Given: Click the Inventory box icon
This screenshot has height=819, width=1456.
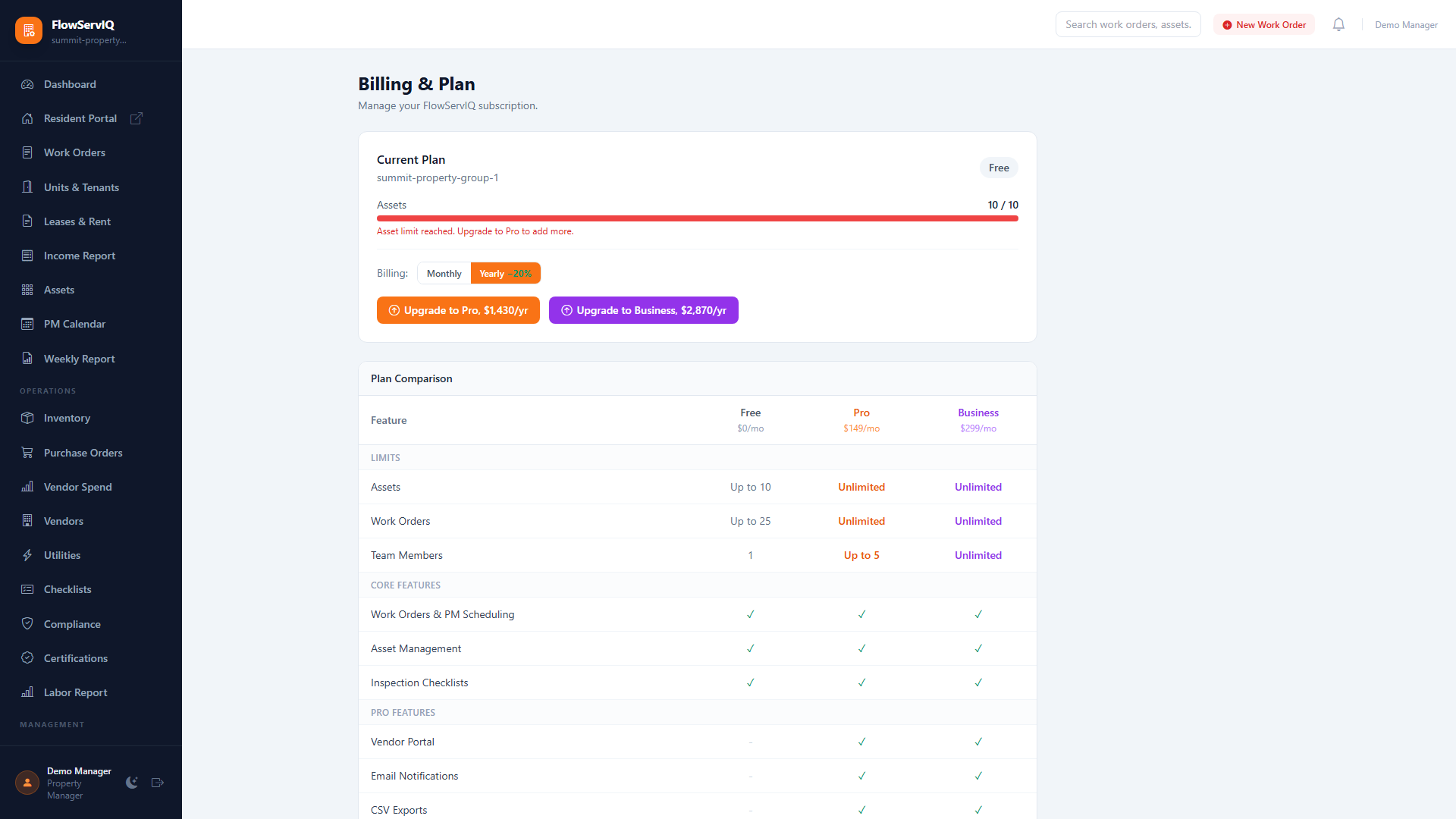Looking at the screenshot, I should click(27, 418).
